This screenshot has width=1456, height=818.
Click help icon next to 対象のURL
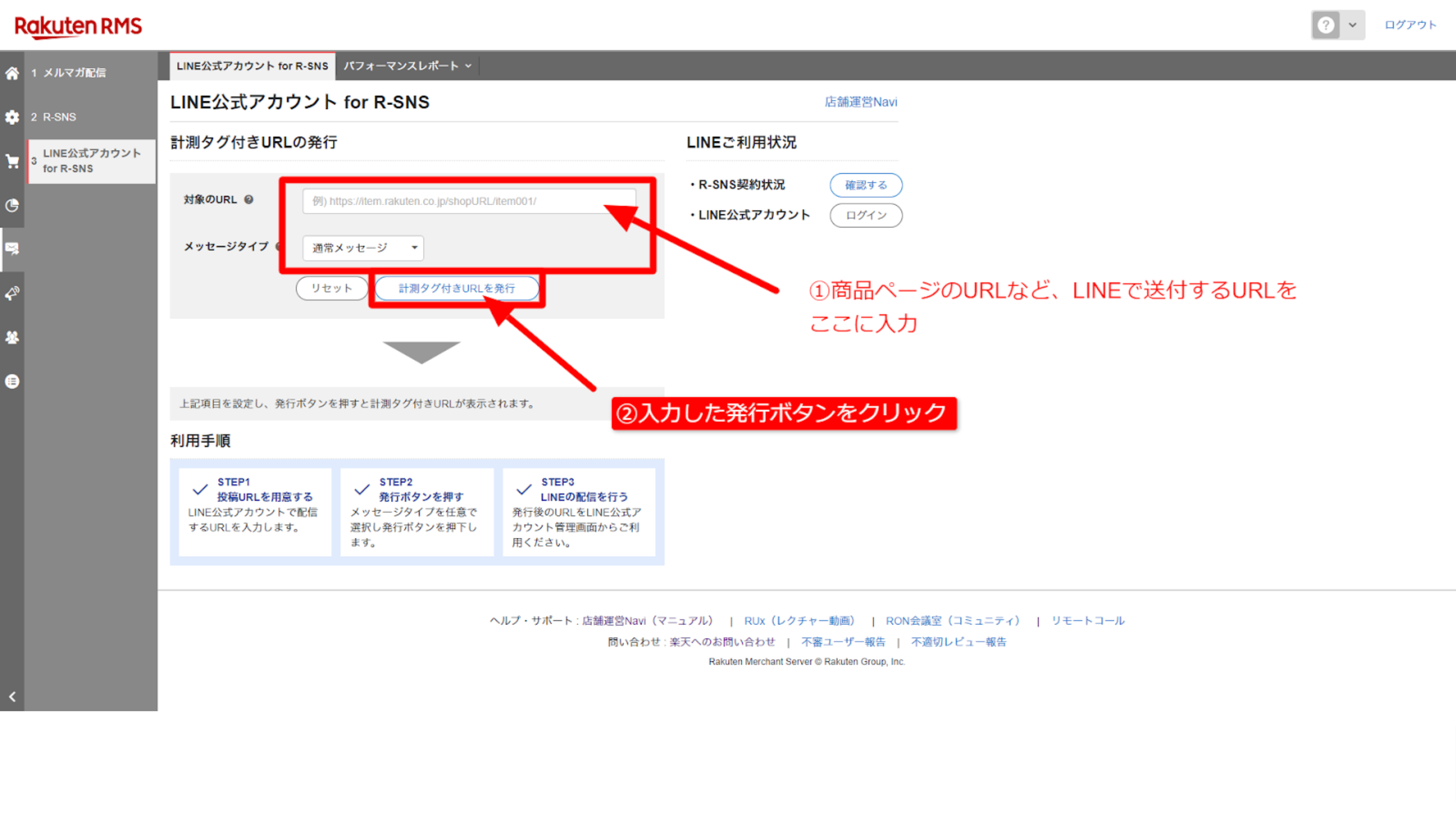tap(249, 200)
